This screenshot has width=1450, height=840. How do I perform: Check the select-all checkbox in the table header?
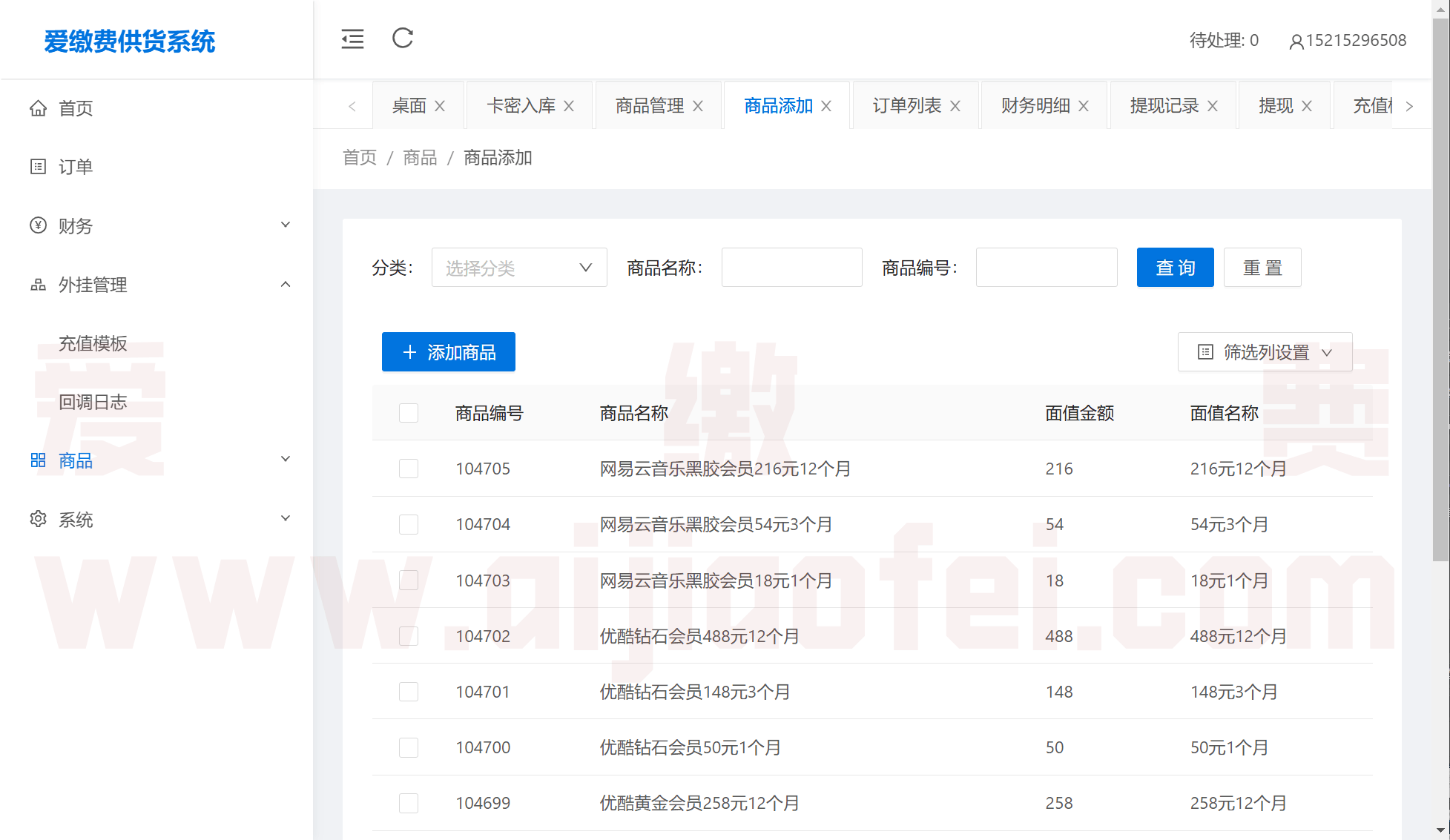click(x=409, y=412)
